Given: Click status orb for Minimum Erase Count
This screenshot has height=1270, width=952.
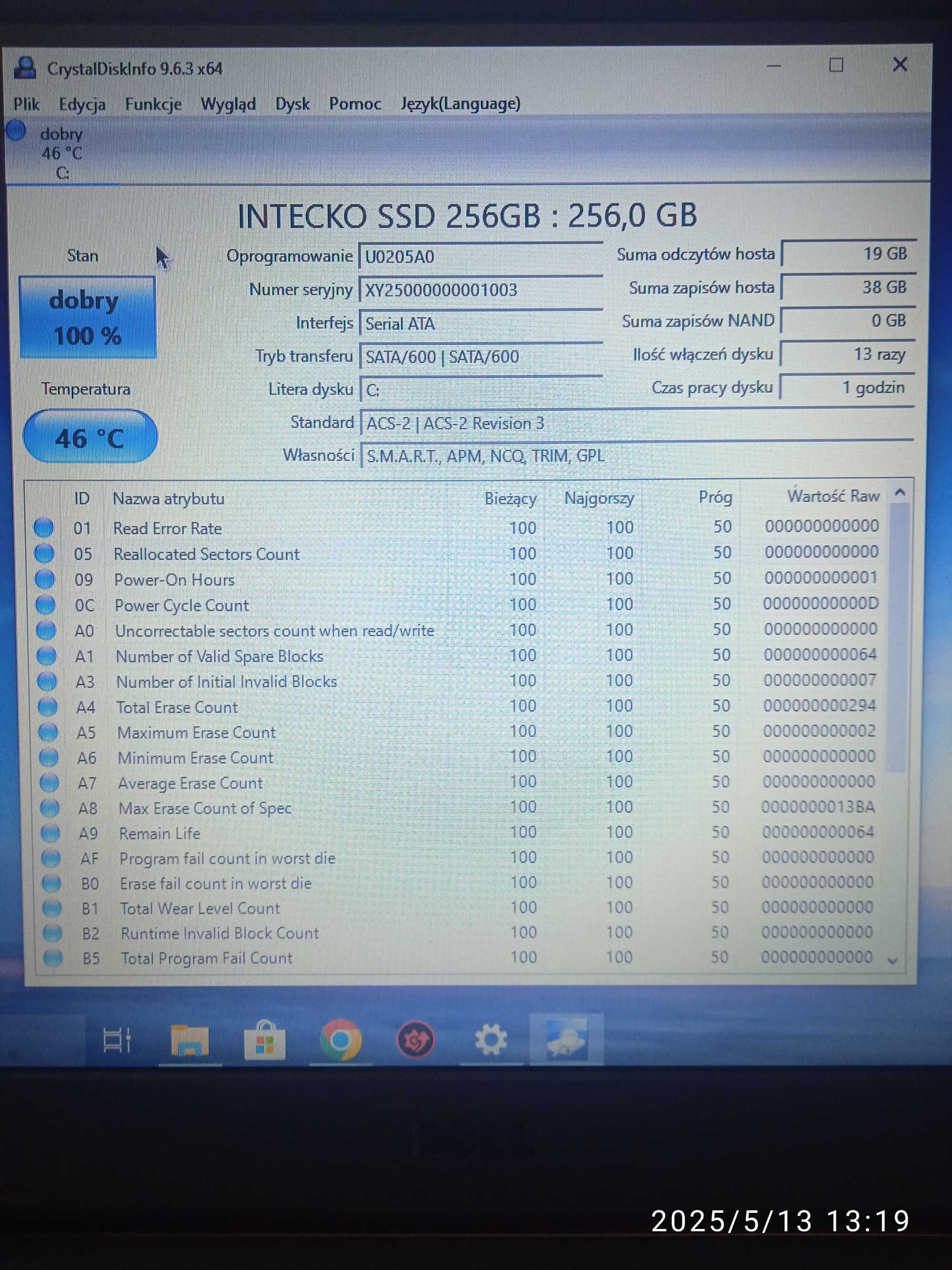Looking at the screenshot, I should (49, 757).
